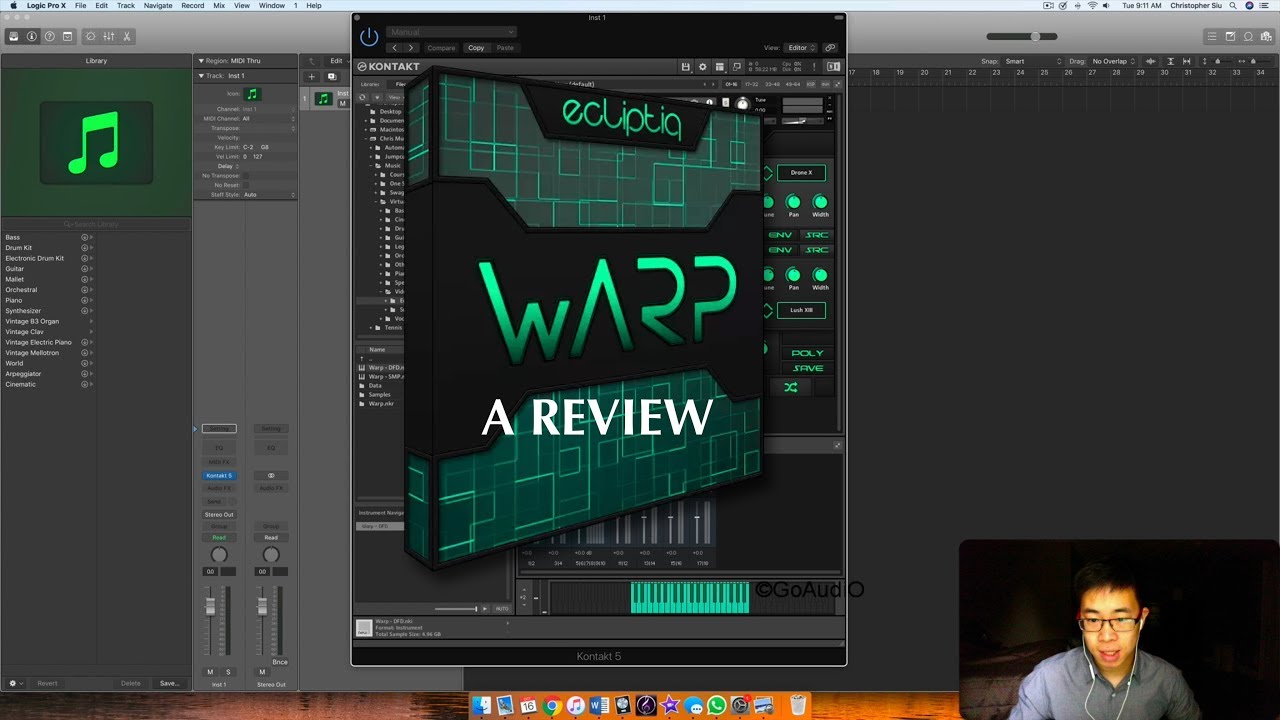This screenshot has height=720, width=1280.
Task: Open the Window menu
Action: (x=272, y=5)
